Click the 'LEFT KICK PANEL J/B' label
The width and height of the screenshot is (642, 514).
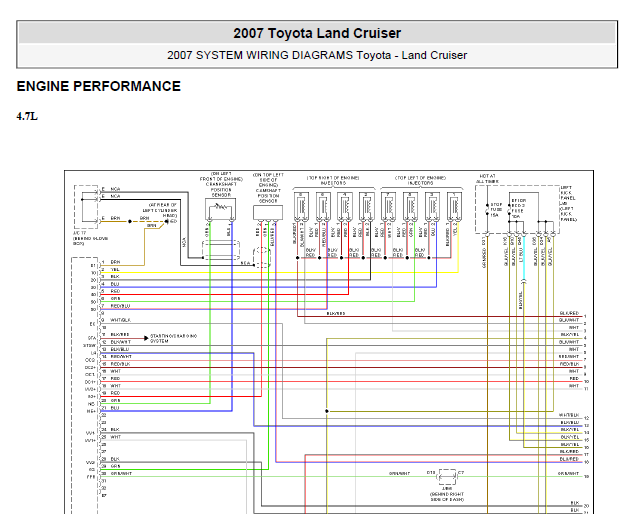click(568, 204)
